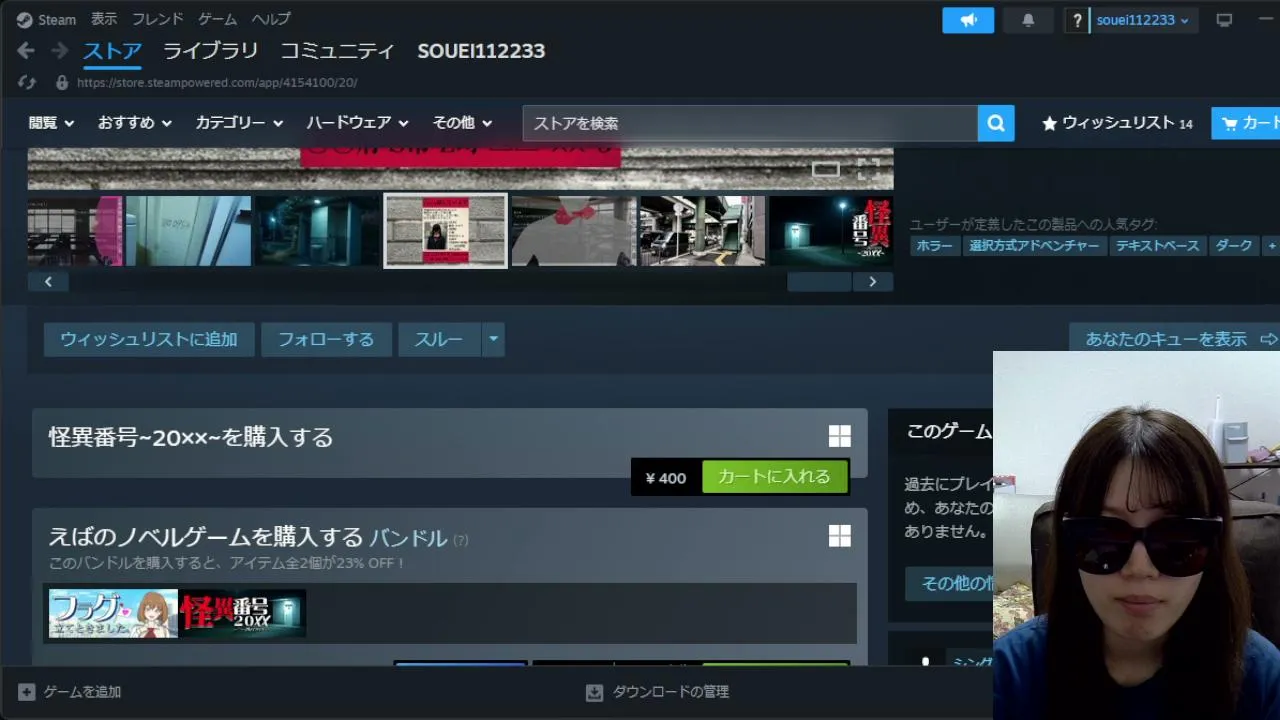Select the dark blue corridor thumbnail
Screen dimensions: 1280x720
click(317, 231)
